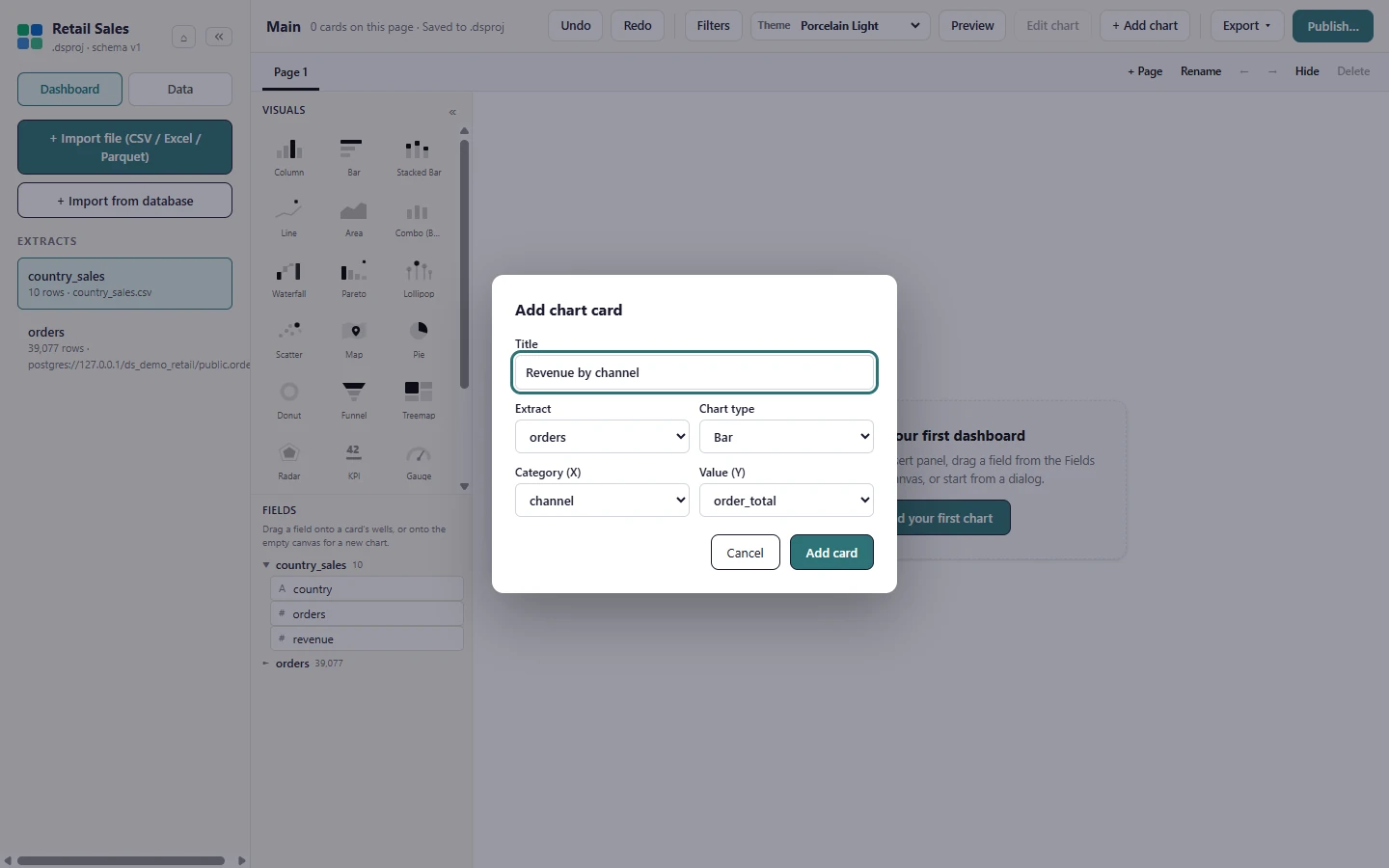The width and height of the screenshot is (1389, 868).
Task: Open the Export dropdown menu
Action: point(1246,26)
